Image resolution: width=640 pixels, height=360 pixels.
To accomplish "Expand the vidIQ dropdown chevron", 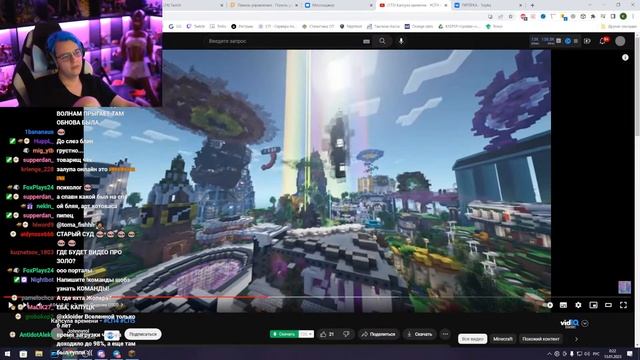I will [585, 323].
